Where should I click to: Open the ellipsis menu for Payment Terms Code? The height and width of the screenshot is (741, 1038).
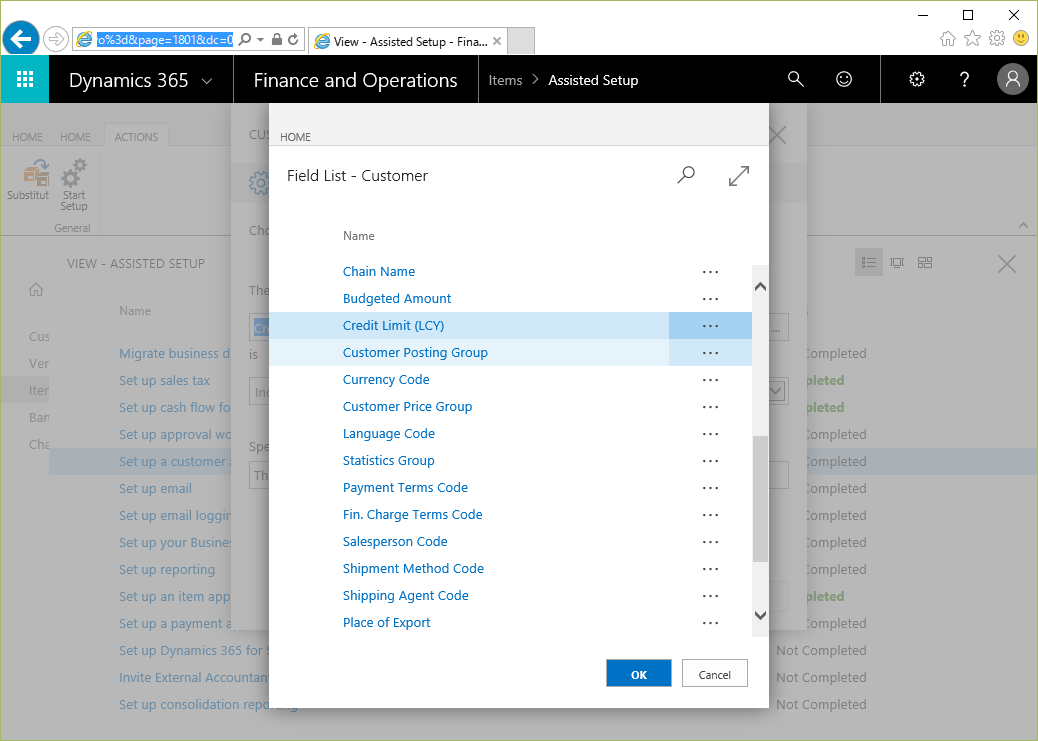(710, 488)
